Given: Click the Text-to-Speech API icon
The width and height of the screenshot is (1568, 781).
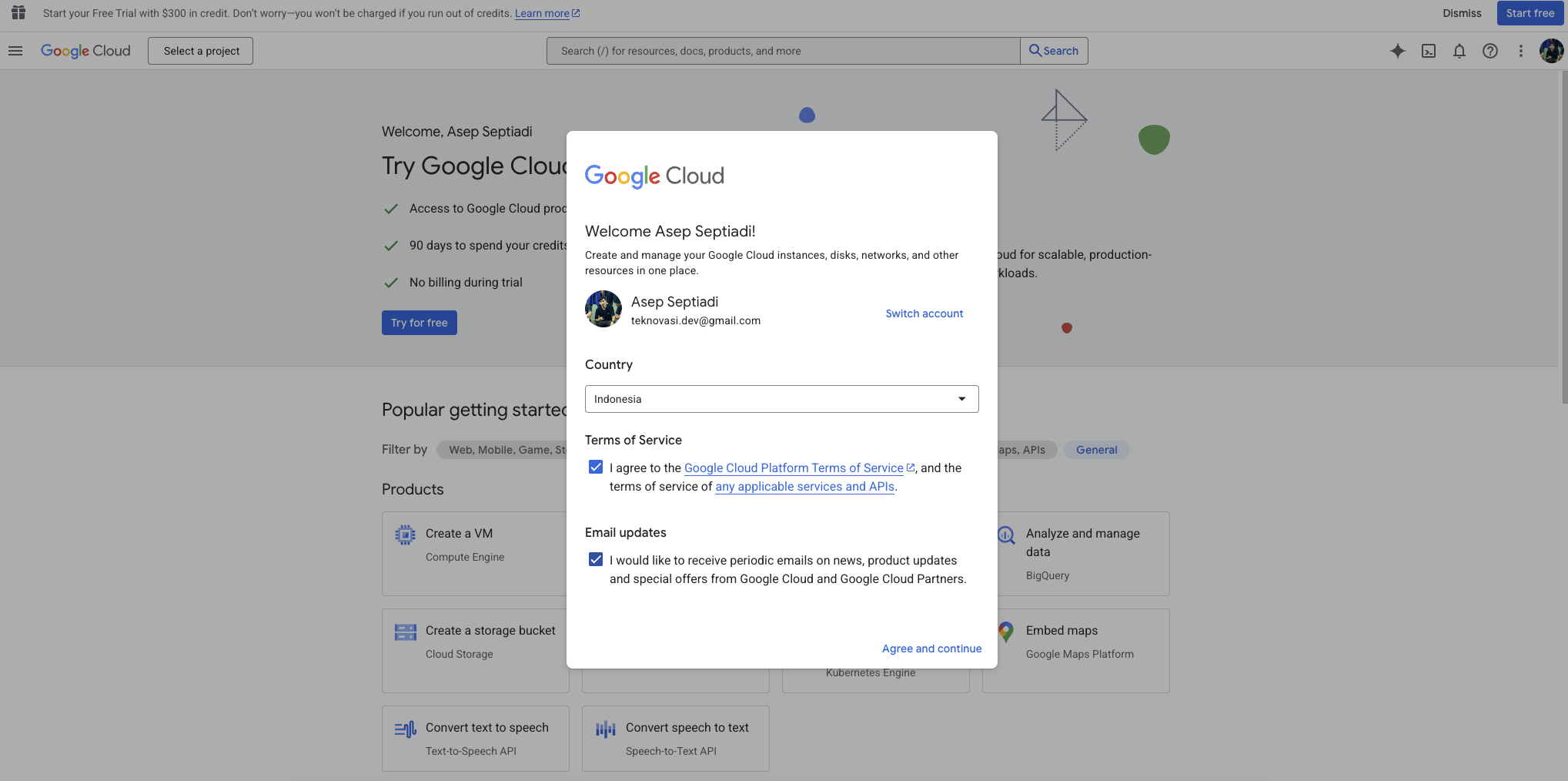Looking at the screenshot, I should (x=405, y=729).
